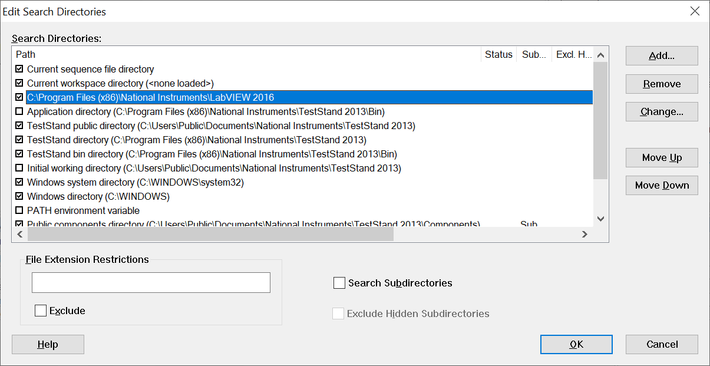The height and width of the screenshot is (366, 710).
Task: Toggle the LabVIEW 2016 path checkbox
Action: [x=19, y=97]
